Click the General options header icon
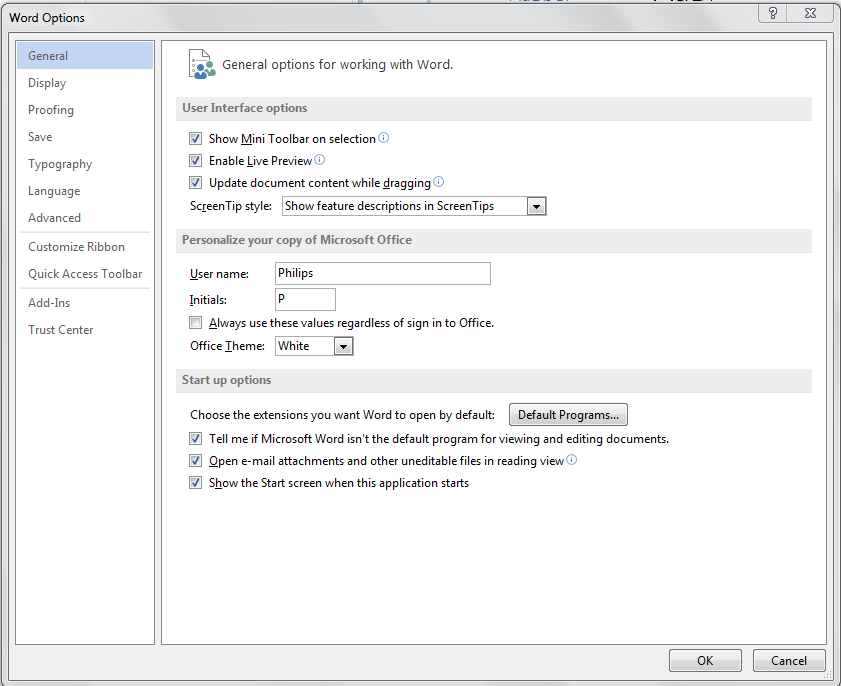The width and height of the screenshot is (841, 686). pos(202,64)
